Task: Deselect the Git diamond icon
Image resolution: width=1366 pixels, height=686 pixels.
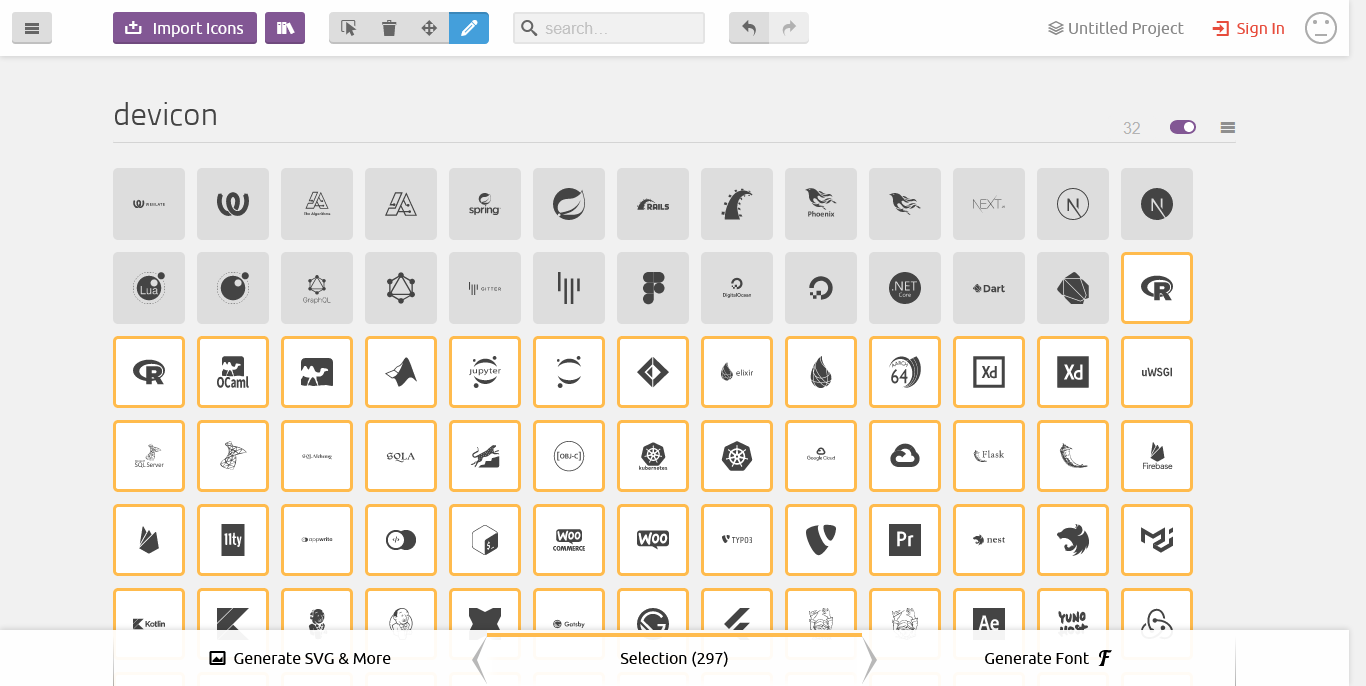Action: 653,372
